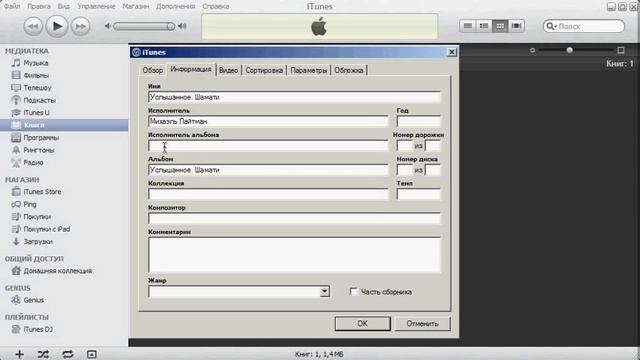
Task: Open the Дополнения menu
Action: (x=176, y=6)
